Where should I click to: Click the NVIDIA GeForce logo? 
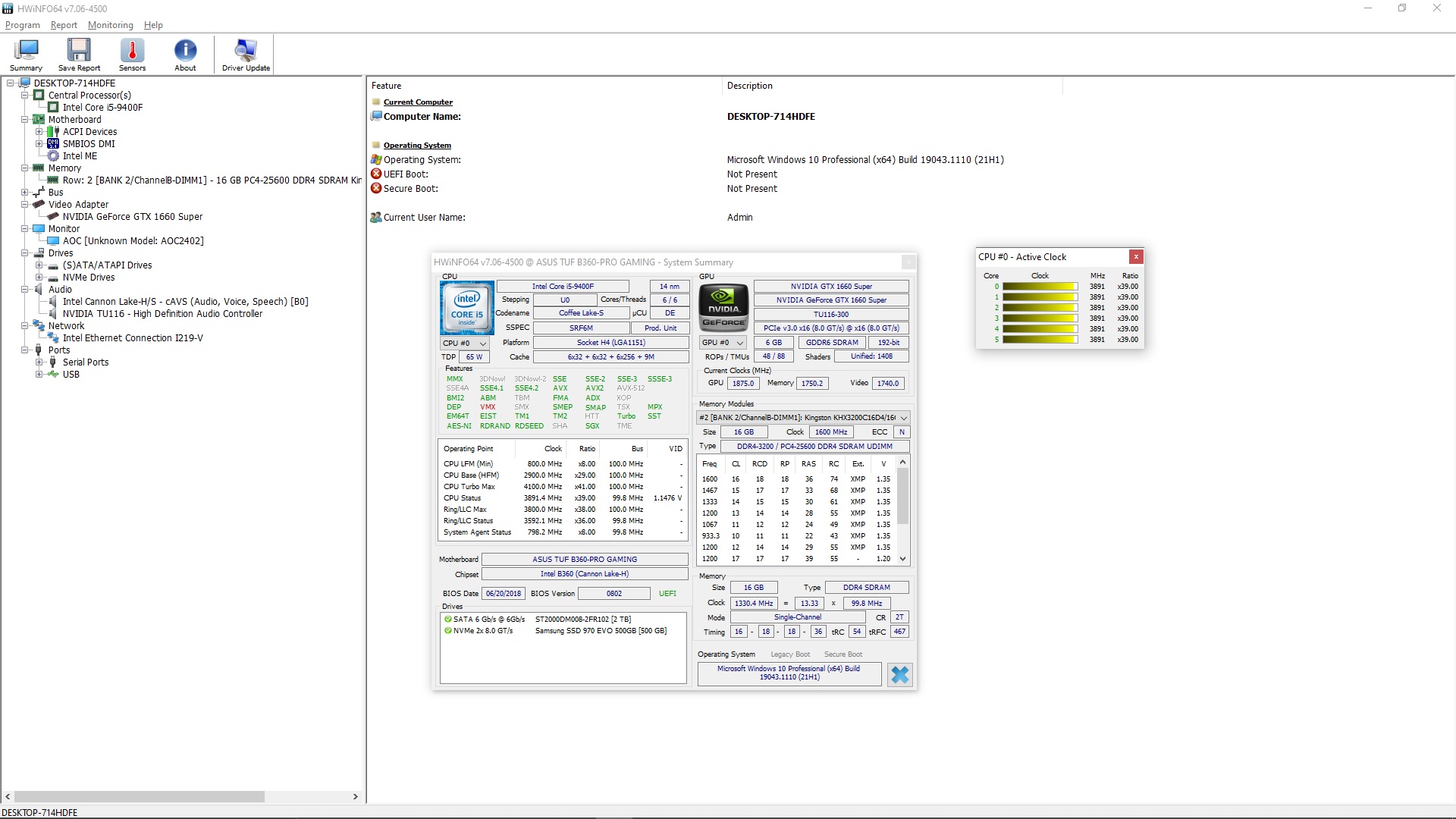723,308
